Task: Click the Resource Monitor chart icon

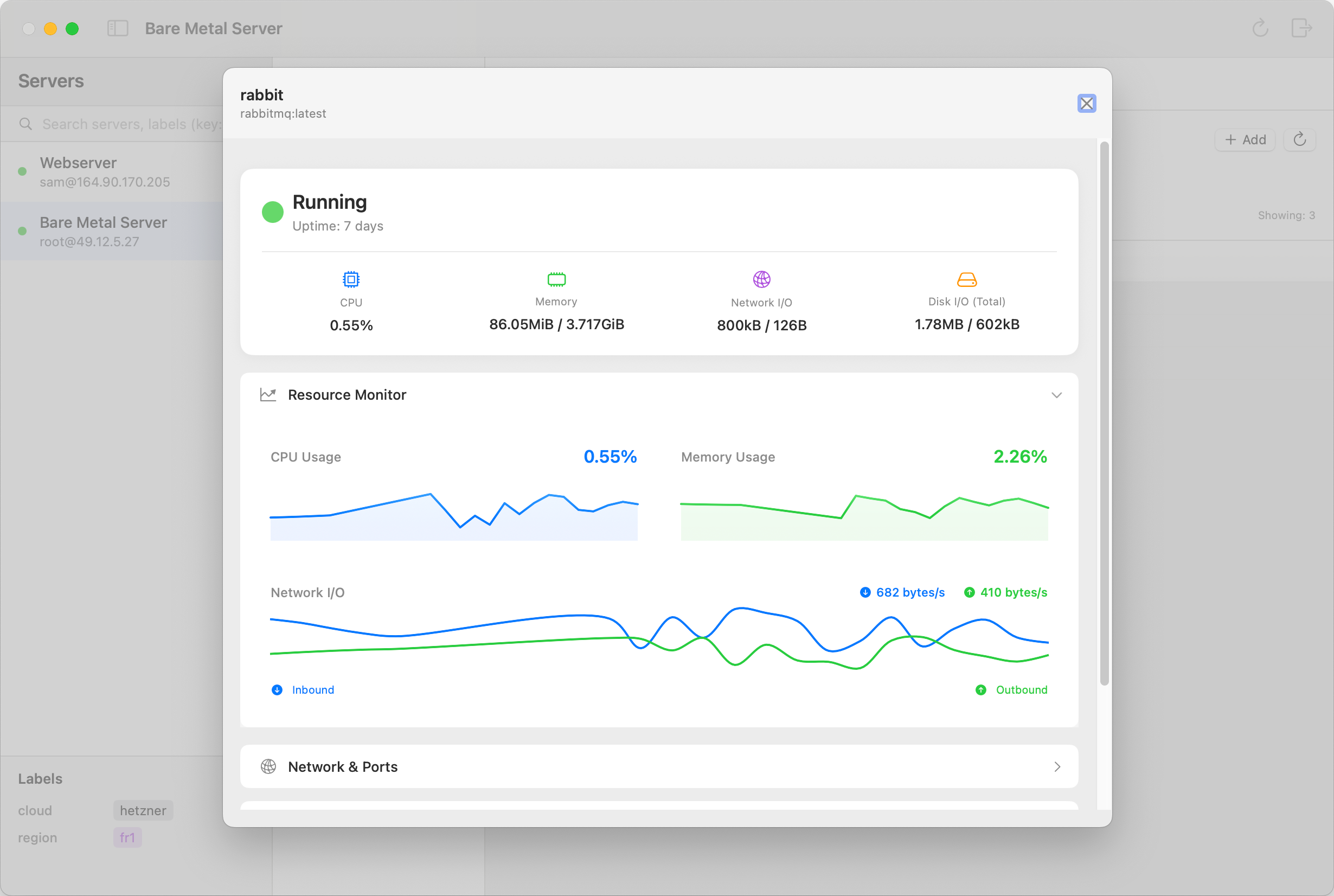Action: [x=268, y=395]
